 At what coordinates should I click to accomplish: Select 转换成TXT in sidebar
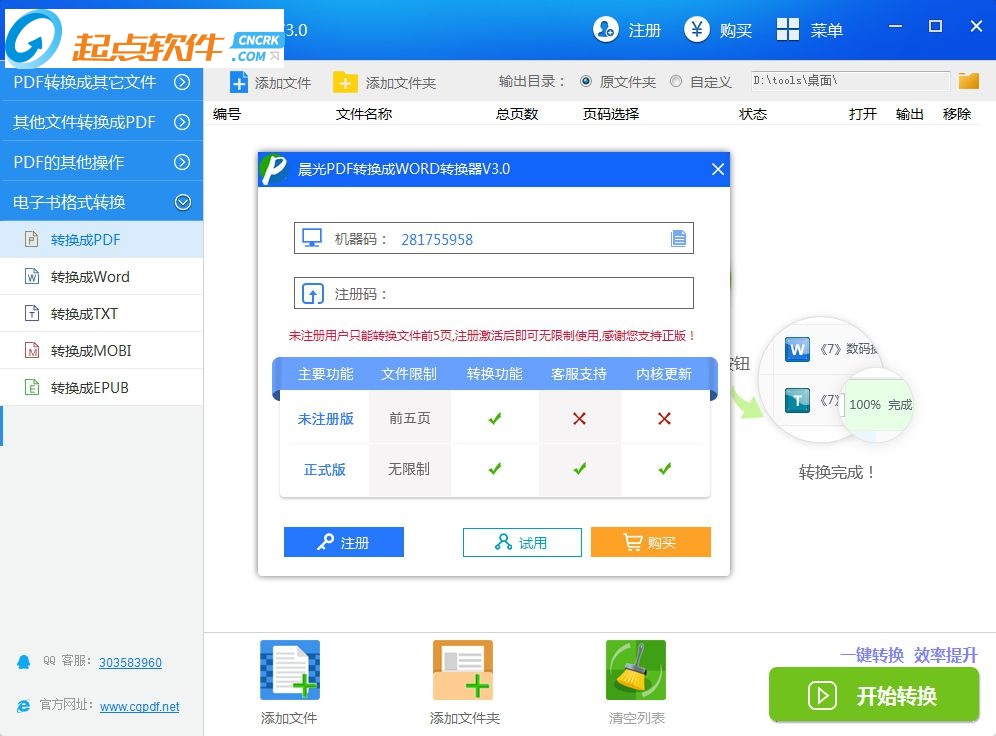(x=102, y=313)
